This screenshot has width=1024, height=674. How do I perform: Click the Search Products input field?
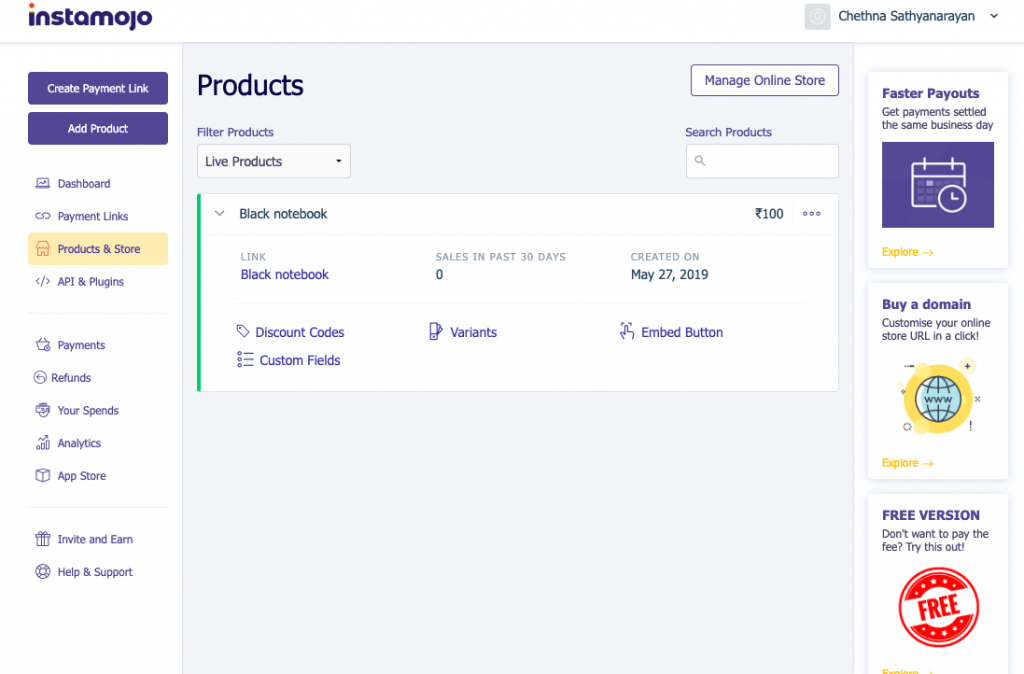[x=768, y=161]
